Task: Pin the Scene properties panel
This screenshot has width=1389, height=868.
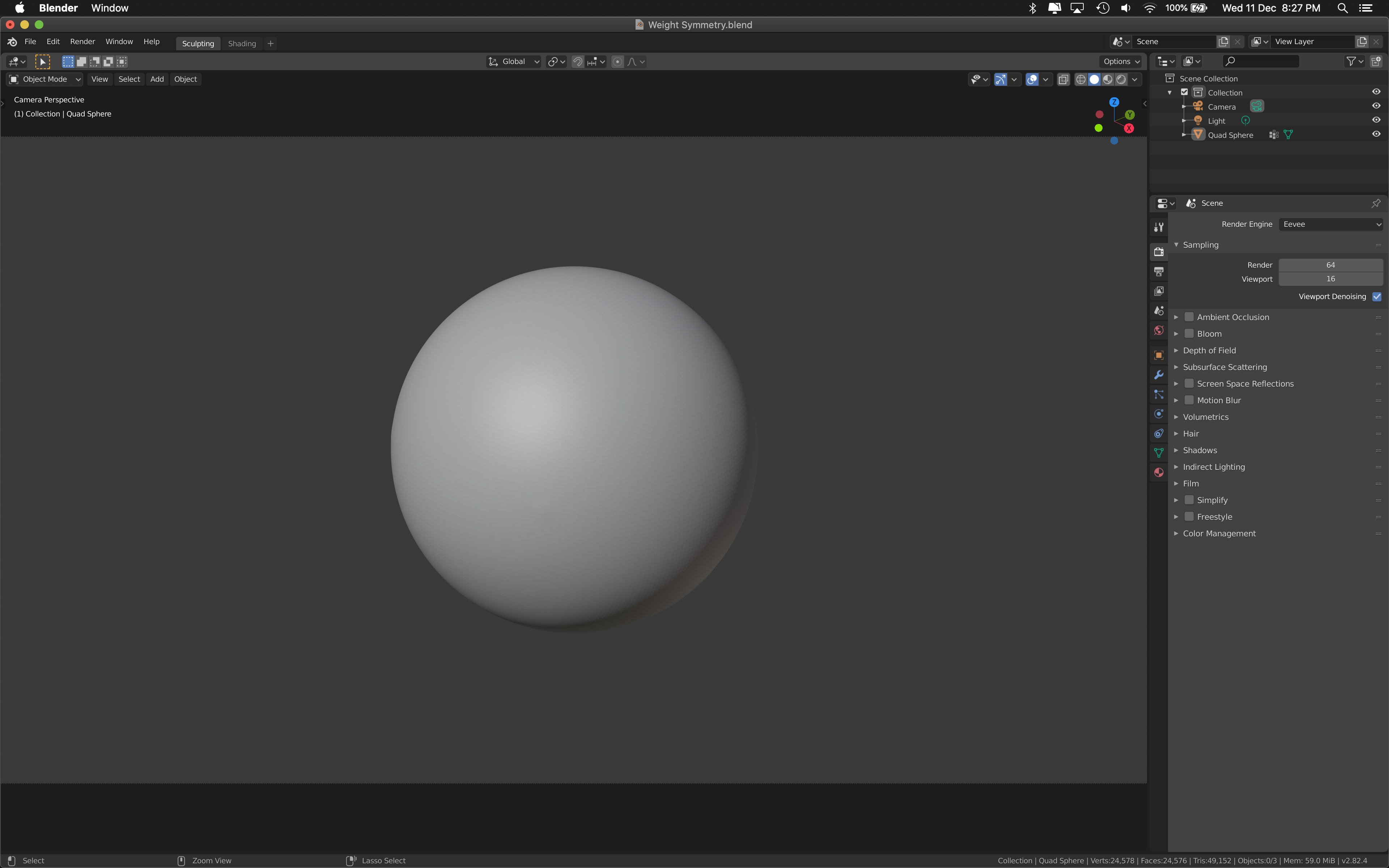Action: (1376, 203)
